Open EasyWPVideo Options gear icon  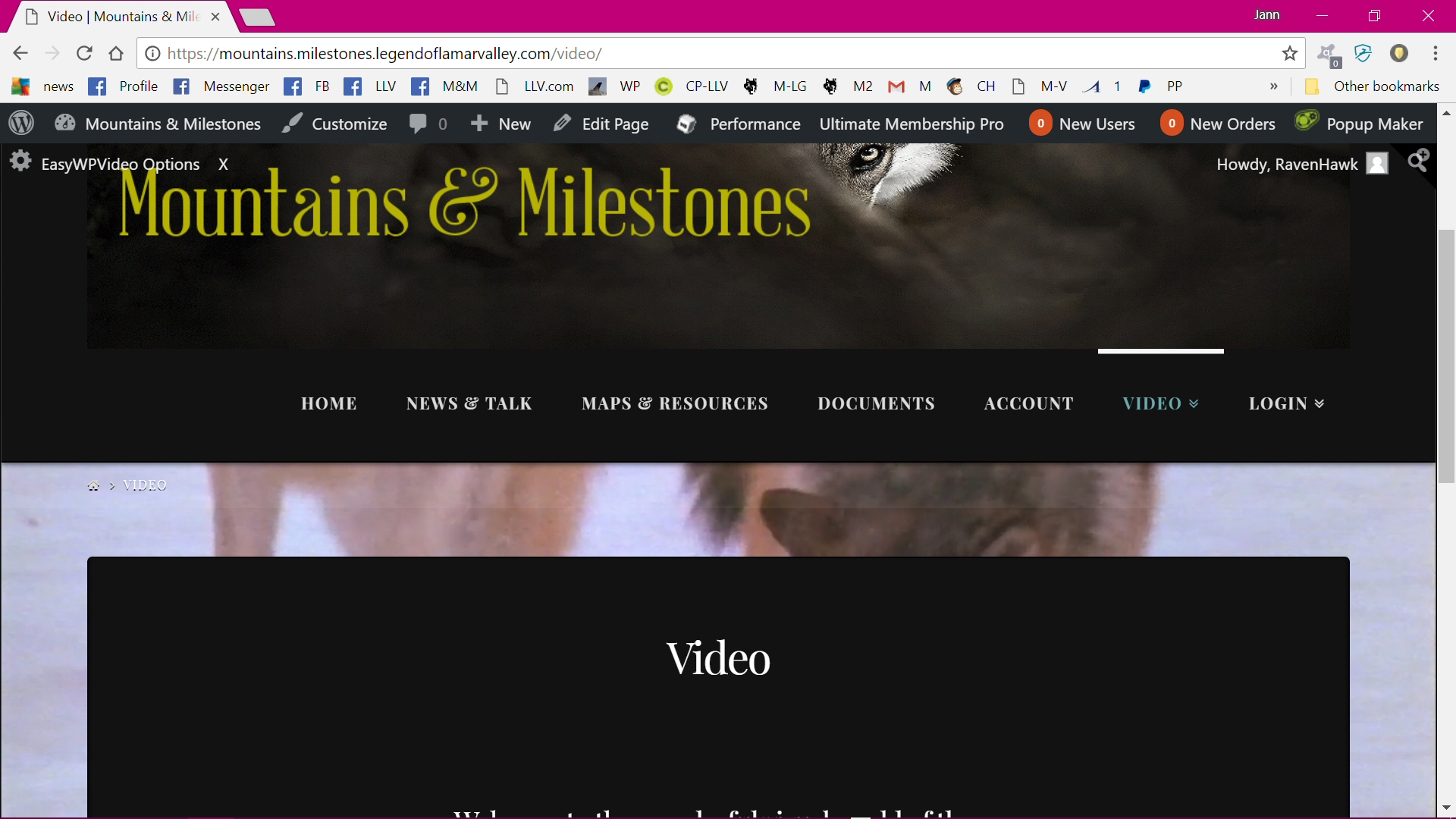tap(20, 162)
